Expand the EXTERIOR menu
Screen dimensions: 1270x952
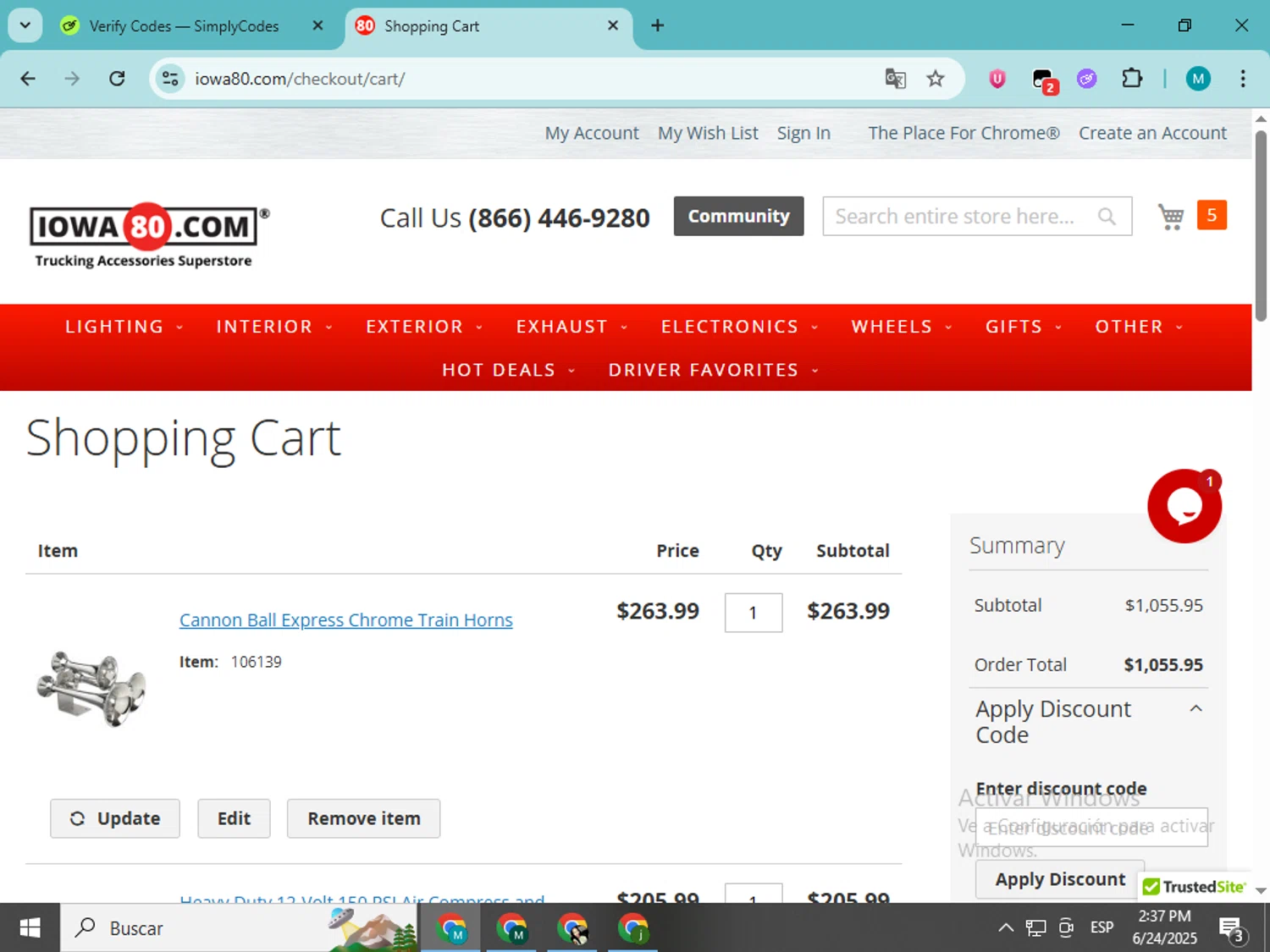(x=424, y=327)
